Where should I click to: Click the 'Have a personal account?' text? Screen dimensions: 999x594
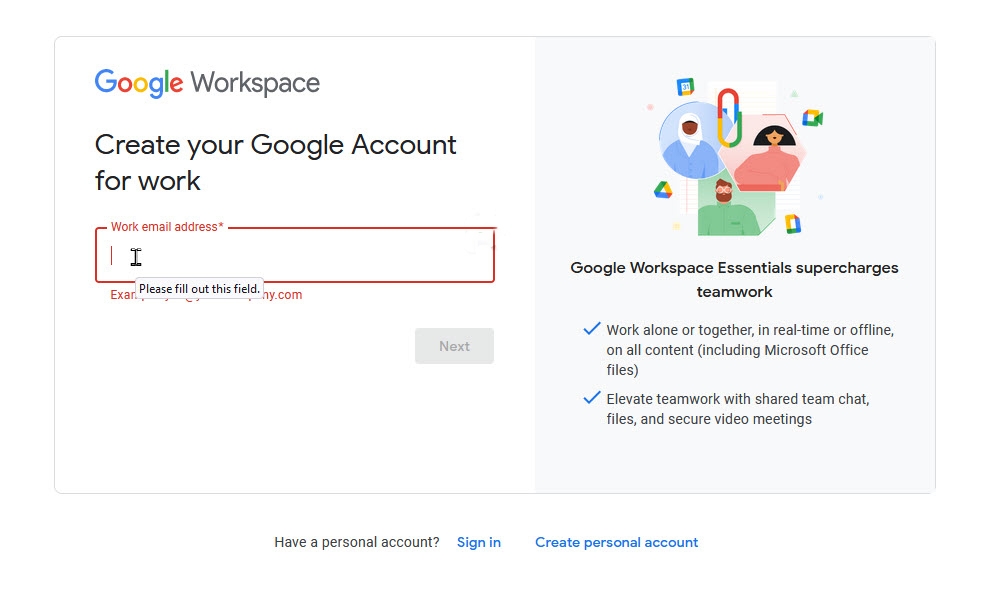[356, 541]
